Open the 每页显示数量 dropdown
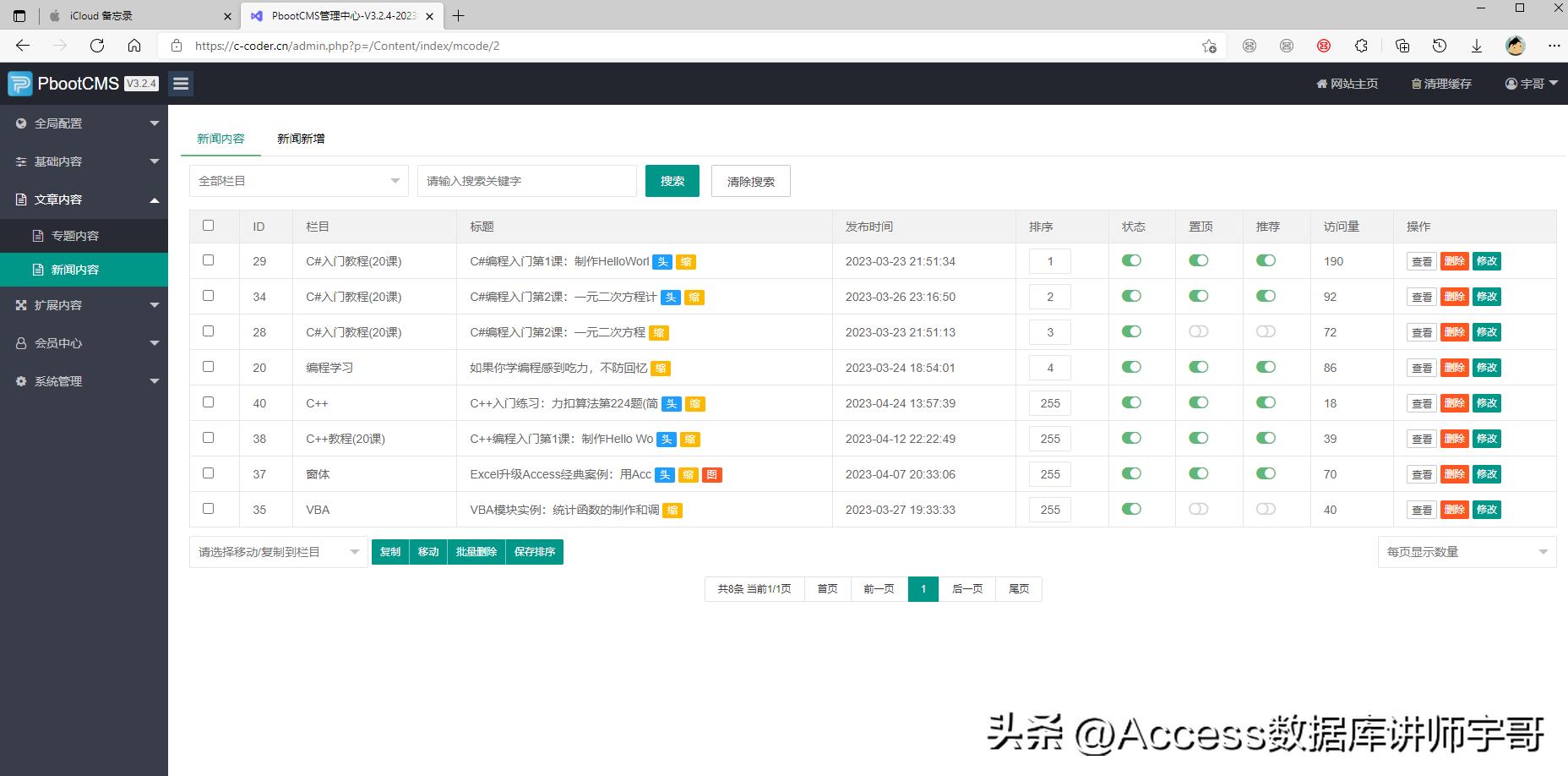This screenshot has height=776, width=1568. coord(1467,551)
